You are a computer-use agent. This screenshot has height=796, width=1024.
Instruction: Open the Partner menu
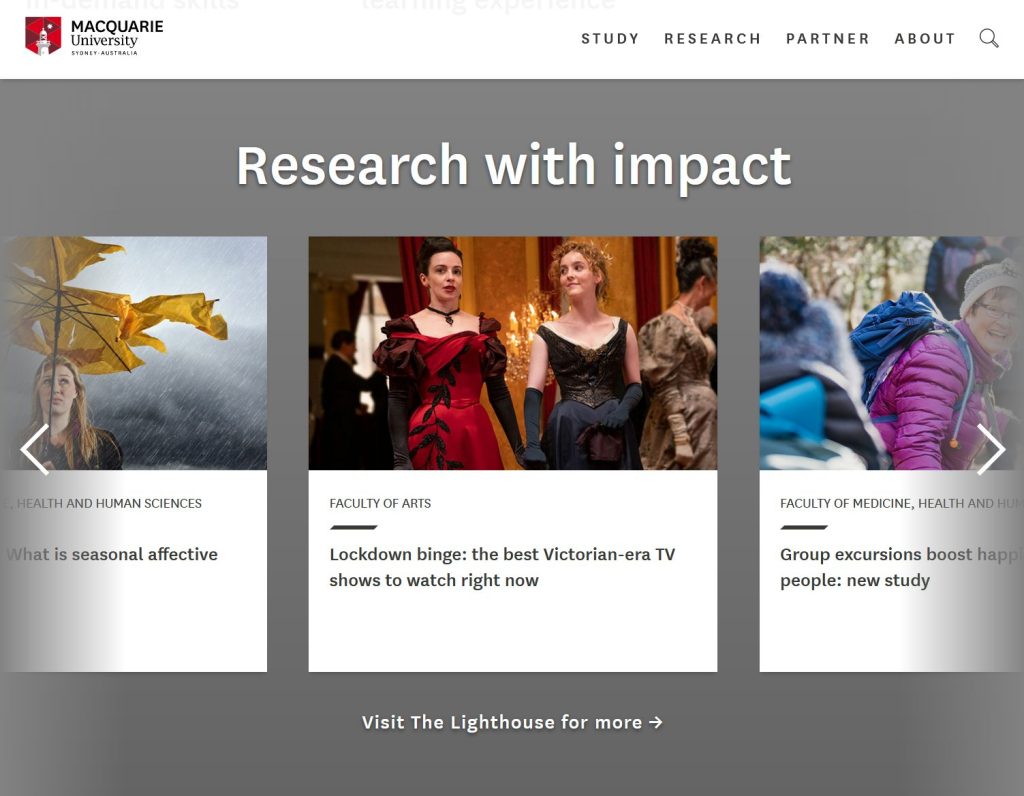[x=827, y=39]
